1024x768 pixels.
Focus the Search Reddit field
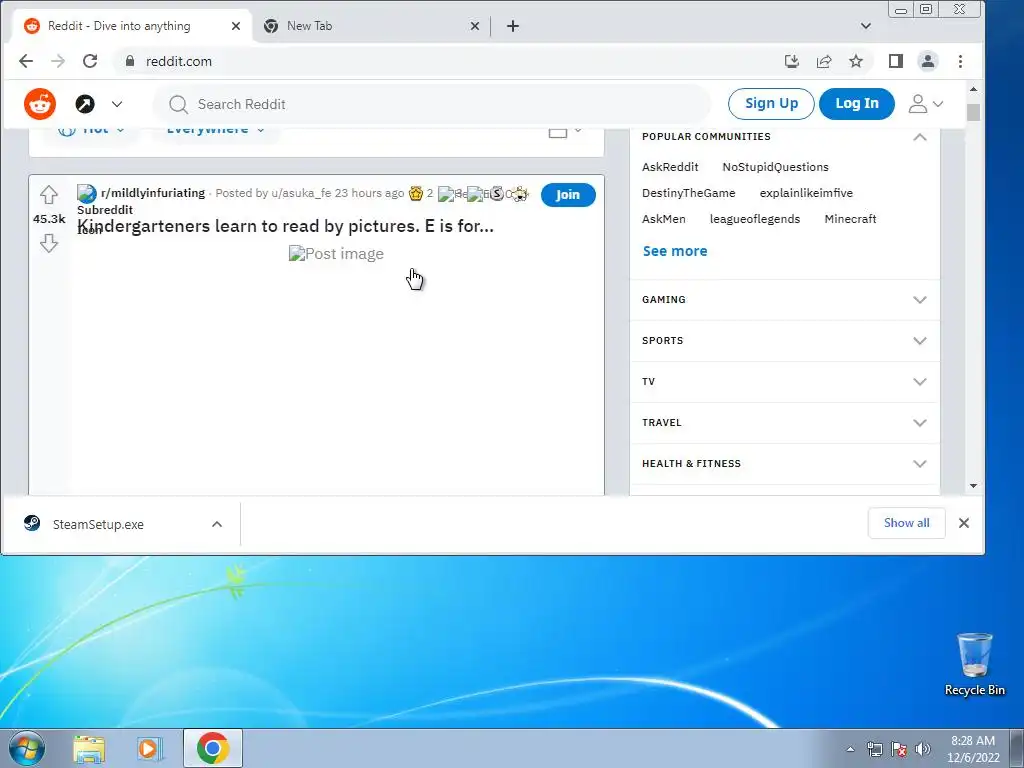(x=431, y=104)
